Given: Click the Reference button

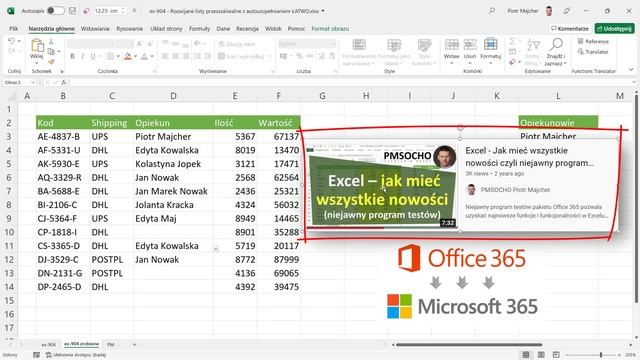Looking at the screenshot, I should click(593, 41).
